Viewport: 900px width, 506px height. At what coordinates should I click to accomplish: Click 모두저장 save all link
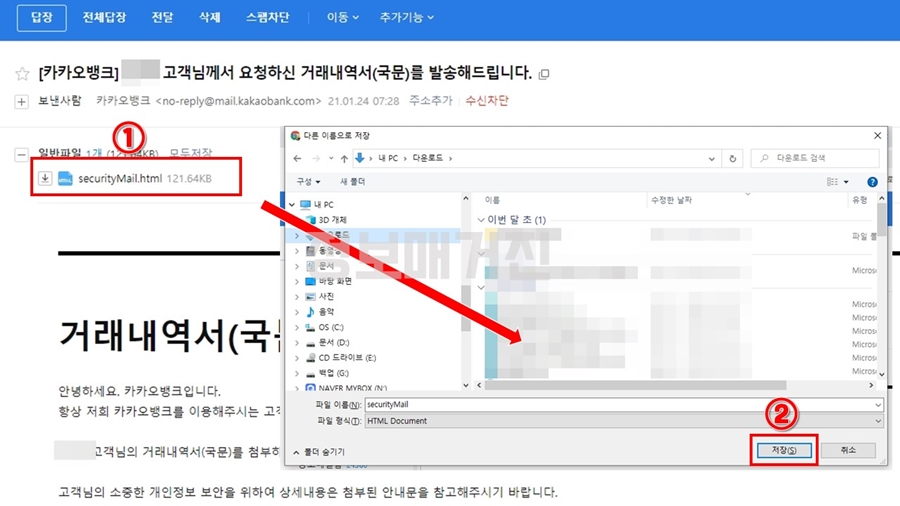click(x=191, y=153)
